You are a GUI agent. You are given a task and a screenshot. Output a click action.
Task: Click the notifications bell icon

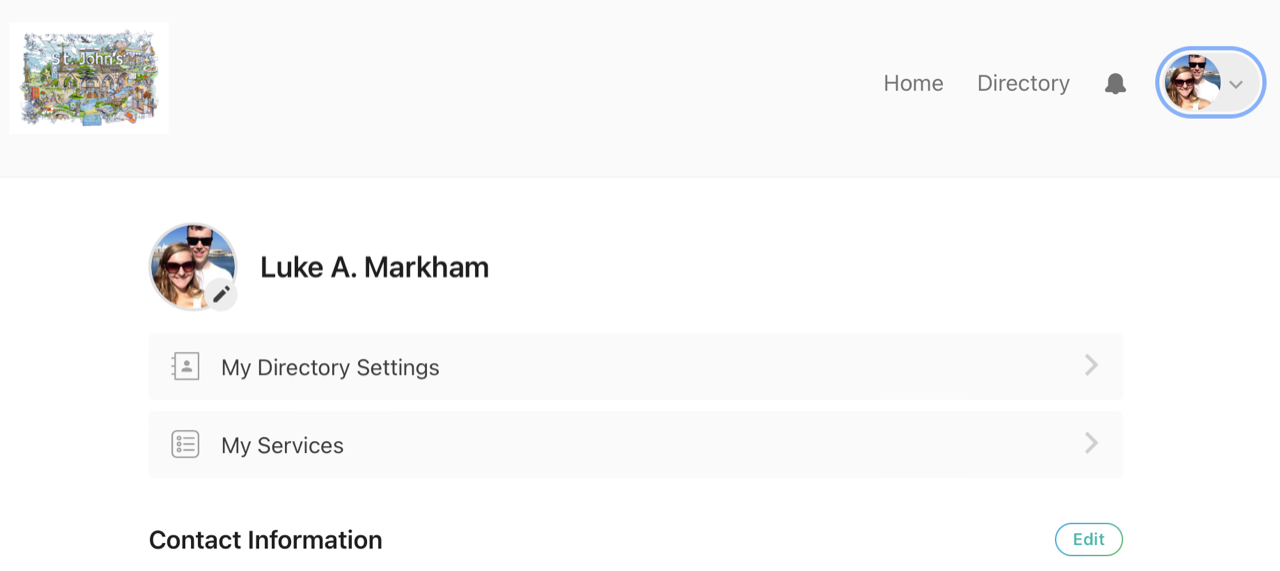(1115, 84)
